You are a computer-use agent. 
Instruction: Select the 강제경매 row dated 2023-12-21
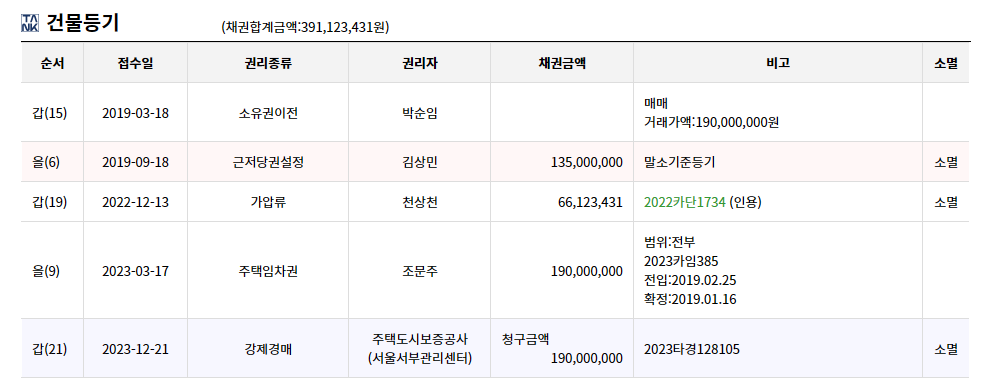495,349
